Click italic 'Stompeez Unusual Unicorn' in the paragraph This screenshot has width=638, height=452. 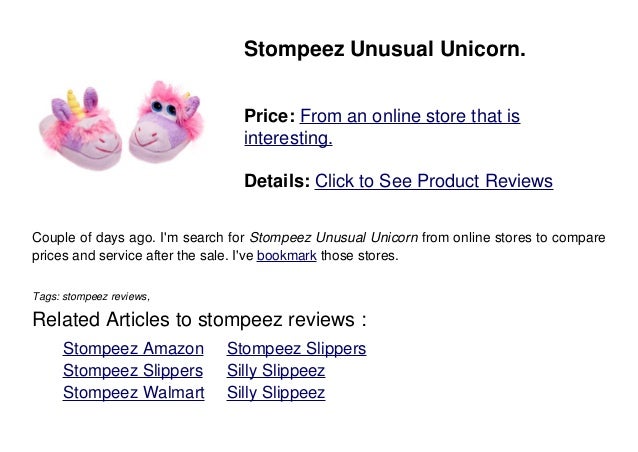click(333, 237)
